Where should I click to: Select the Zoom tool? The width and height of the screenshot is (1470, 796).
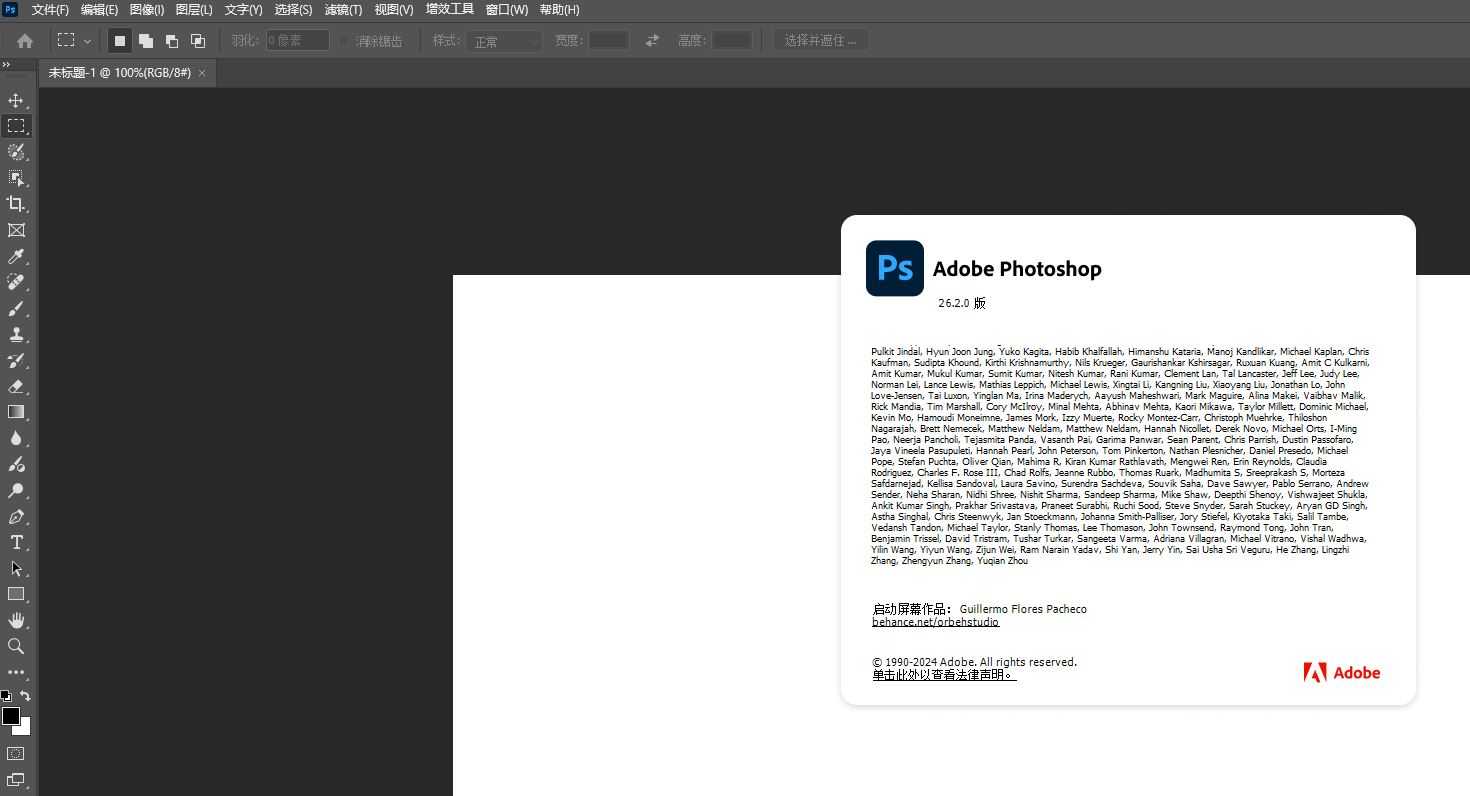point(16,646)
